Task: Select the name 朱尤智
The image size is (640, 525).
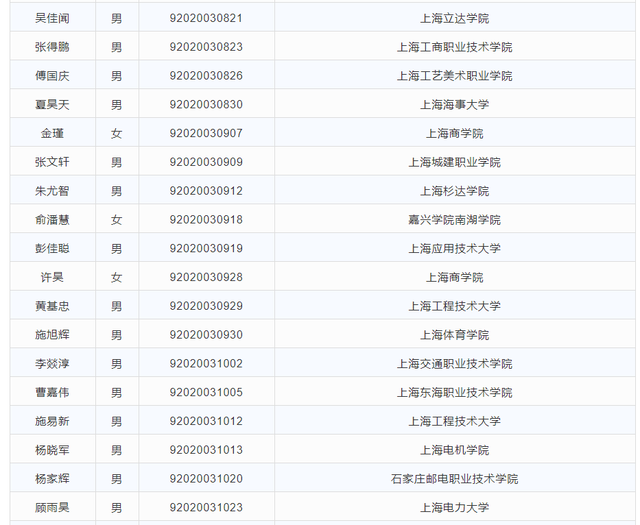Action: tap(52, 191)
